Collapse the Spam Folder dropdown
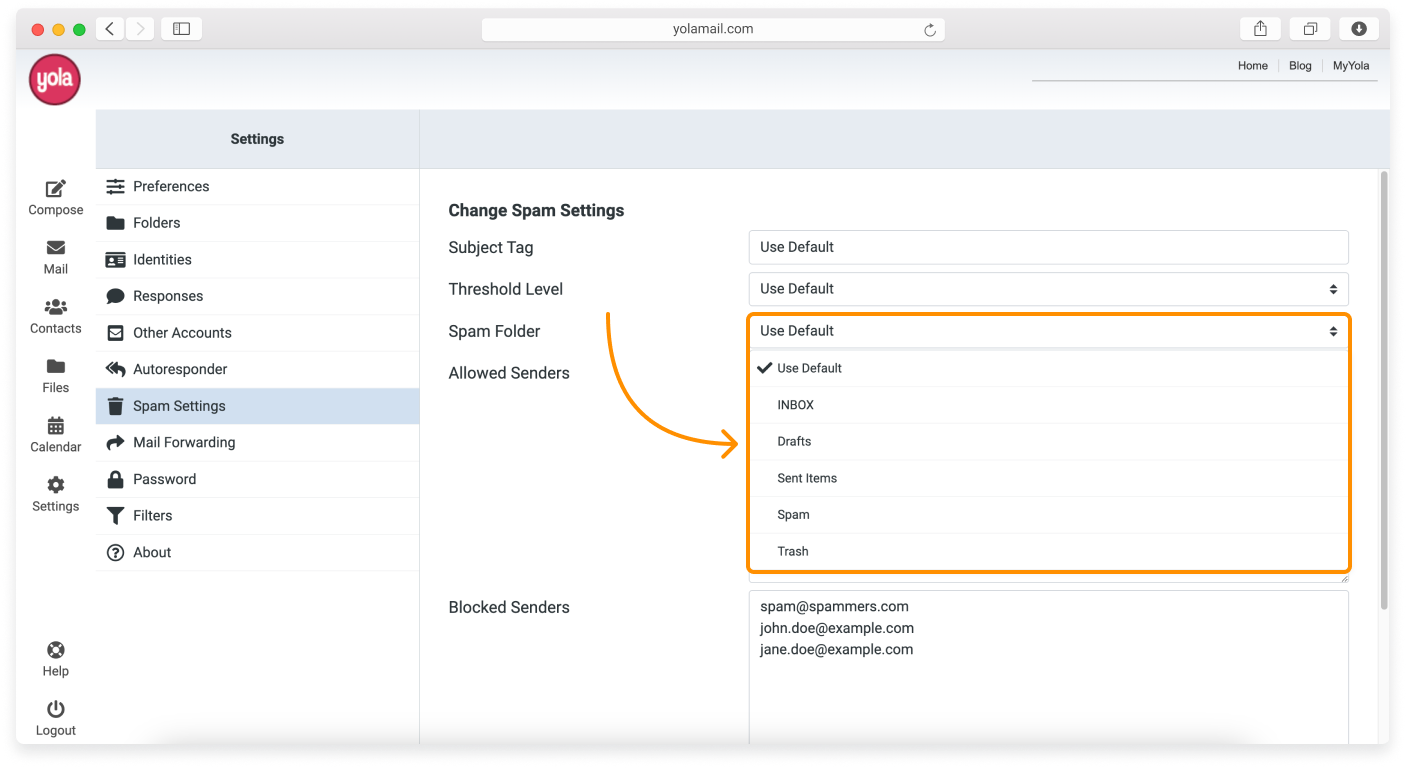 (x=1047, y=331)
